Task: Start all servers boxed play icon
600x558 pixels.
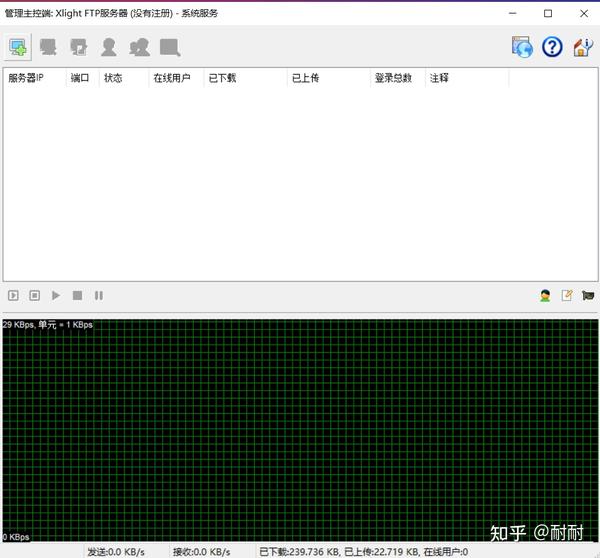Action: (13, 295)
